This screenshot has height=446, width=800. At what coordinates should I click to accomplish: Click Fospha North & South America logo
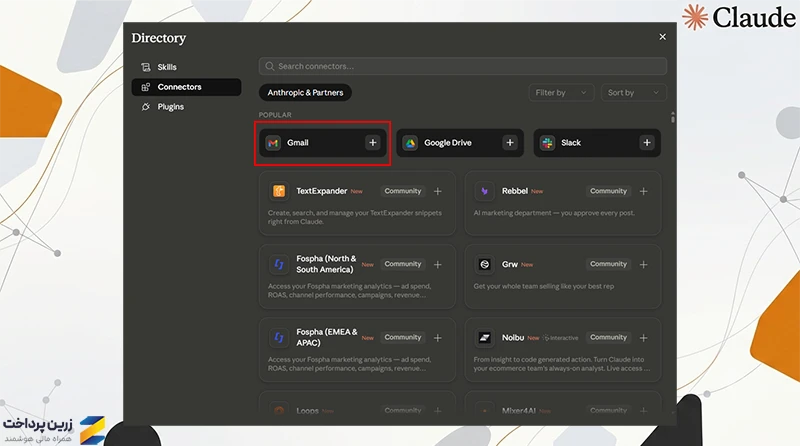point(279,264)
